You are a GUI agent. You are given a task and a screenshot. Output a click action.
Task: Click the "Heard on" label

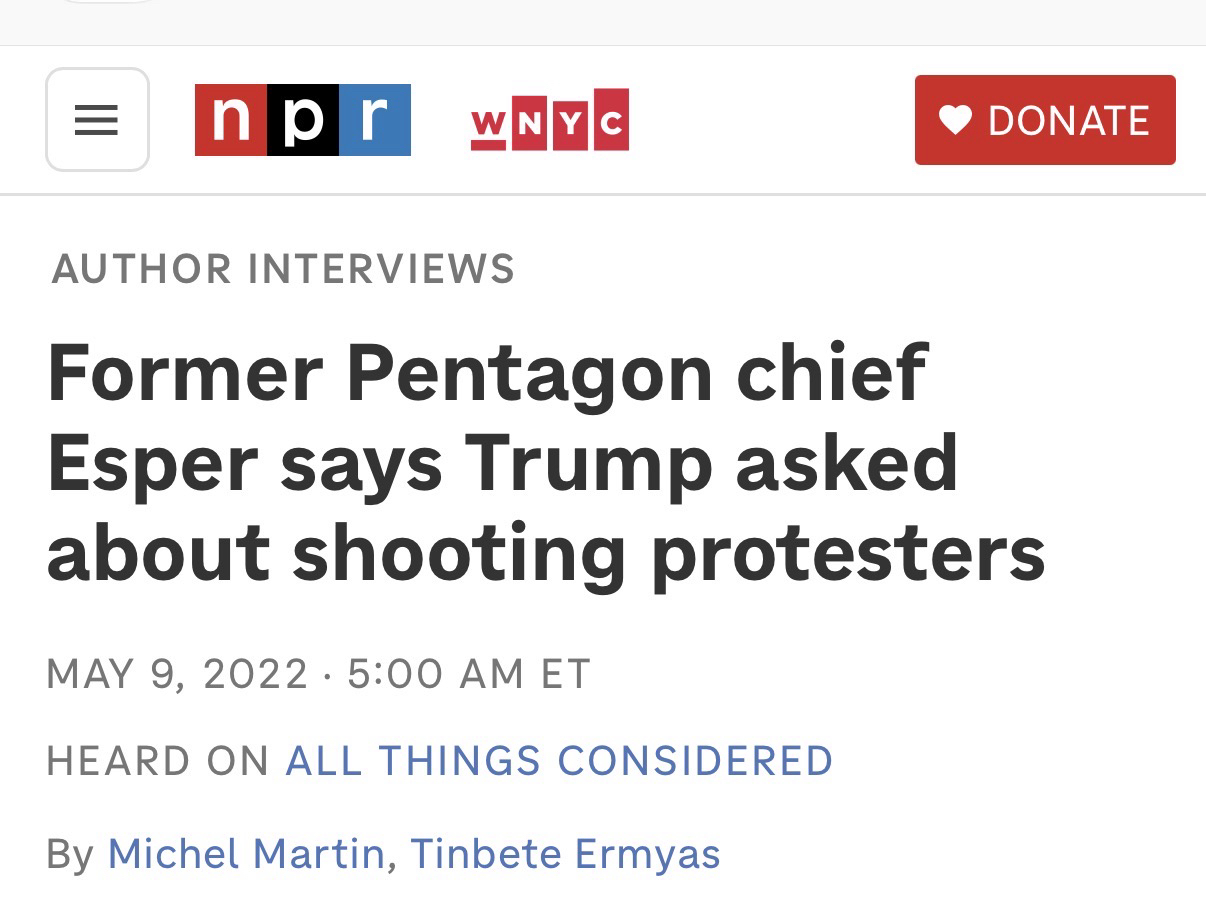click(158, 761)
